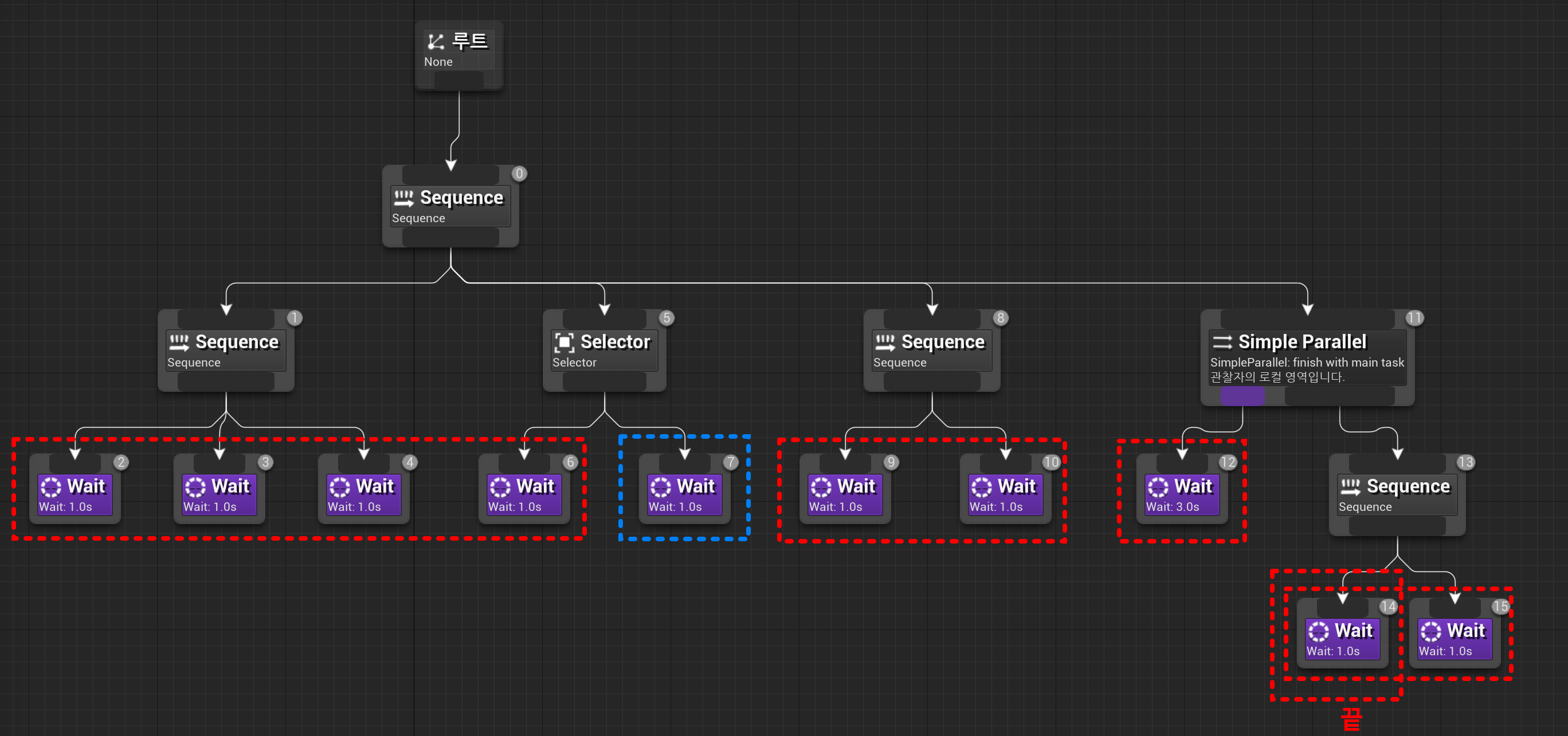The width and height of the screenshot is (1568, 736).
Task: Click the bottom output pin of root node
Action: [459, 80]
